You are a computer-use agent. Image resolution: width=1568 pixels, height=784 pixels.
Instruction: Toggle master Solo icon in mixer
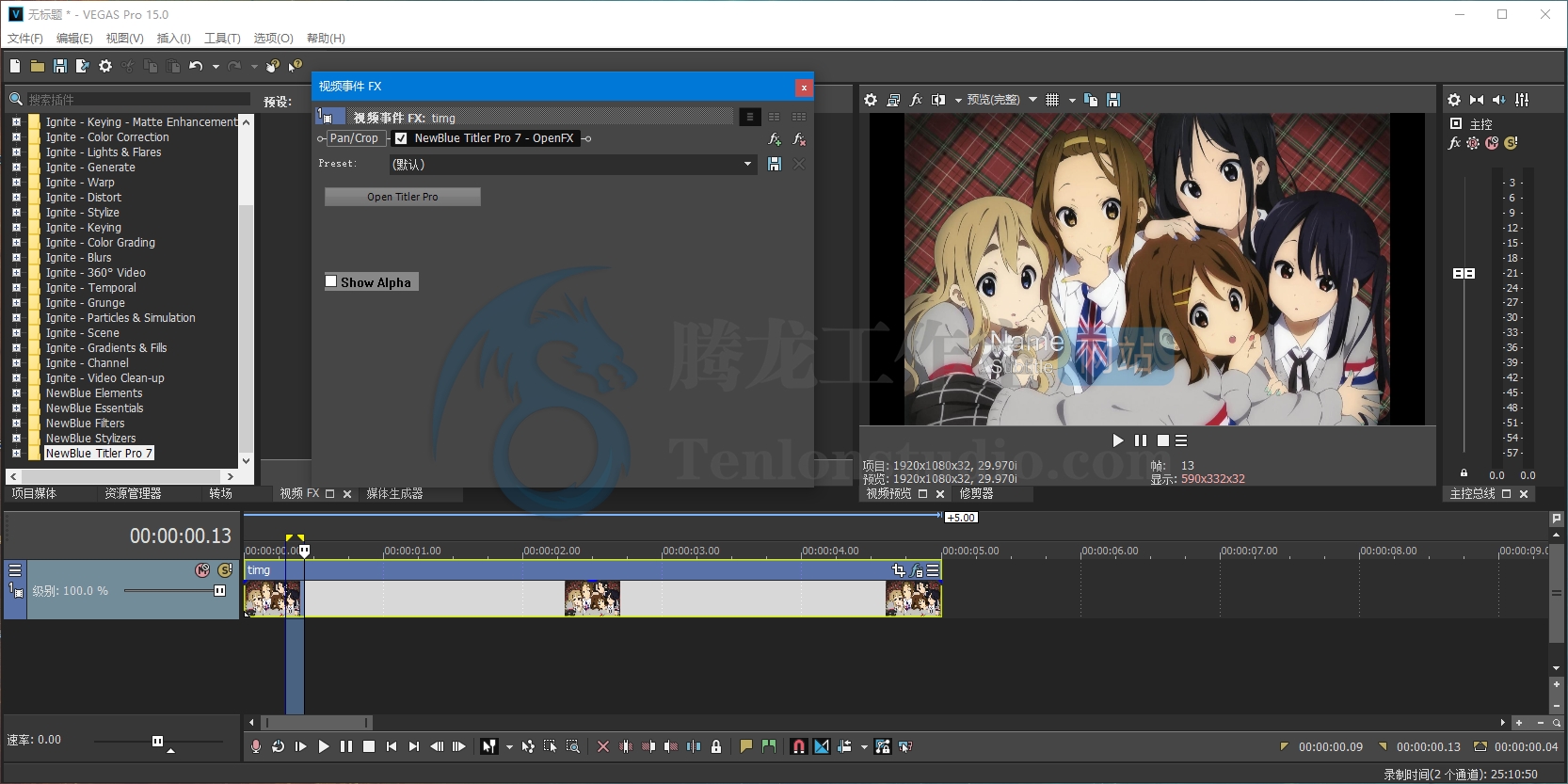pyautogui.click(x=1512, y=143)
